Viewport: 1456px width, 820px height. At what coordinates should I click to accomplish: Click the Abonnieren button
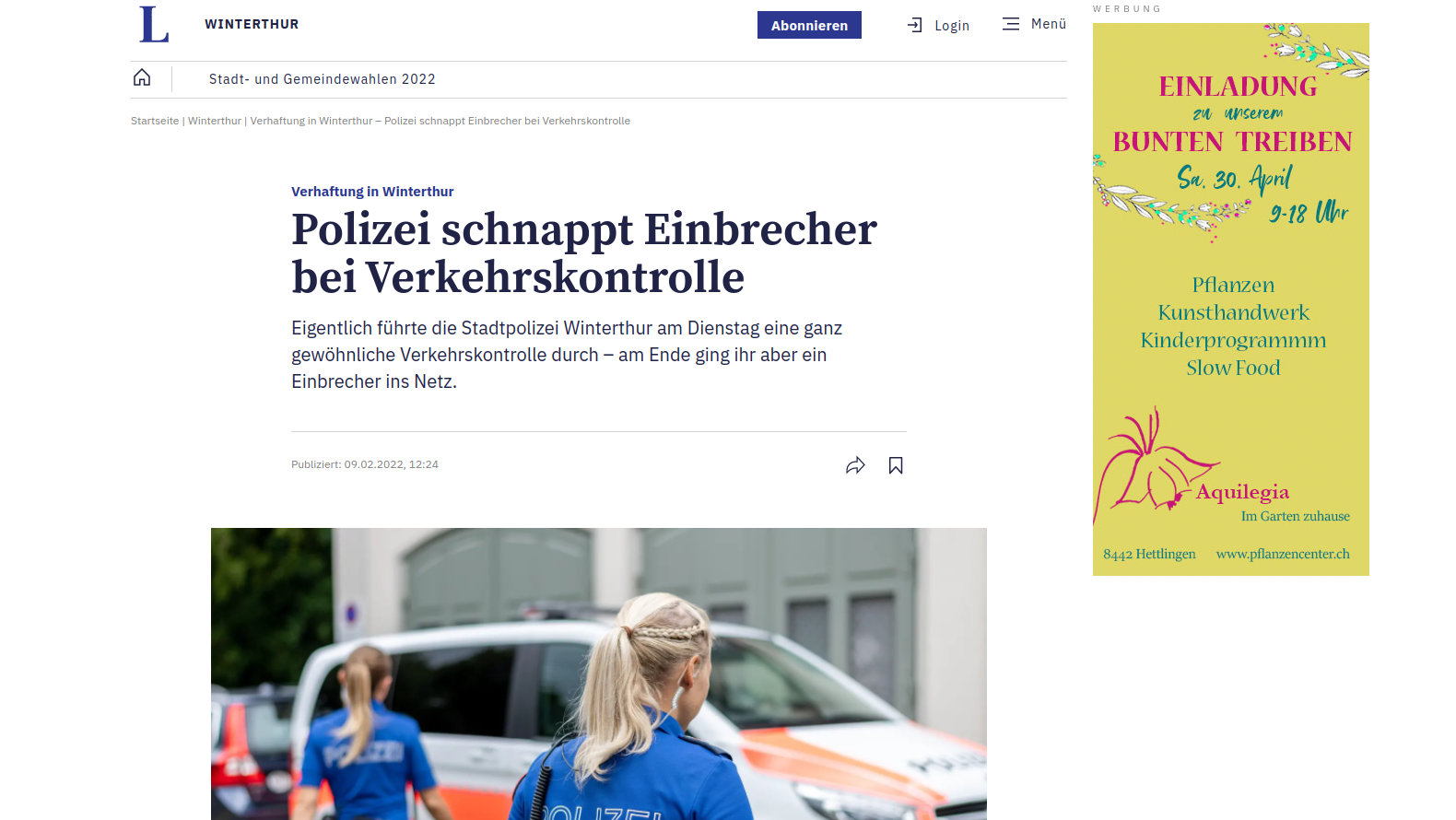809,25
